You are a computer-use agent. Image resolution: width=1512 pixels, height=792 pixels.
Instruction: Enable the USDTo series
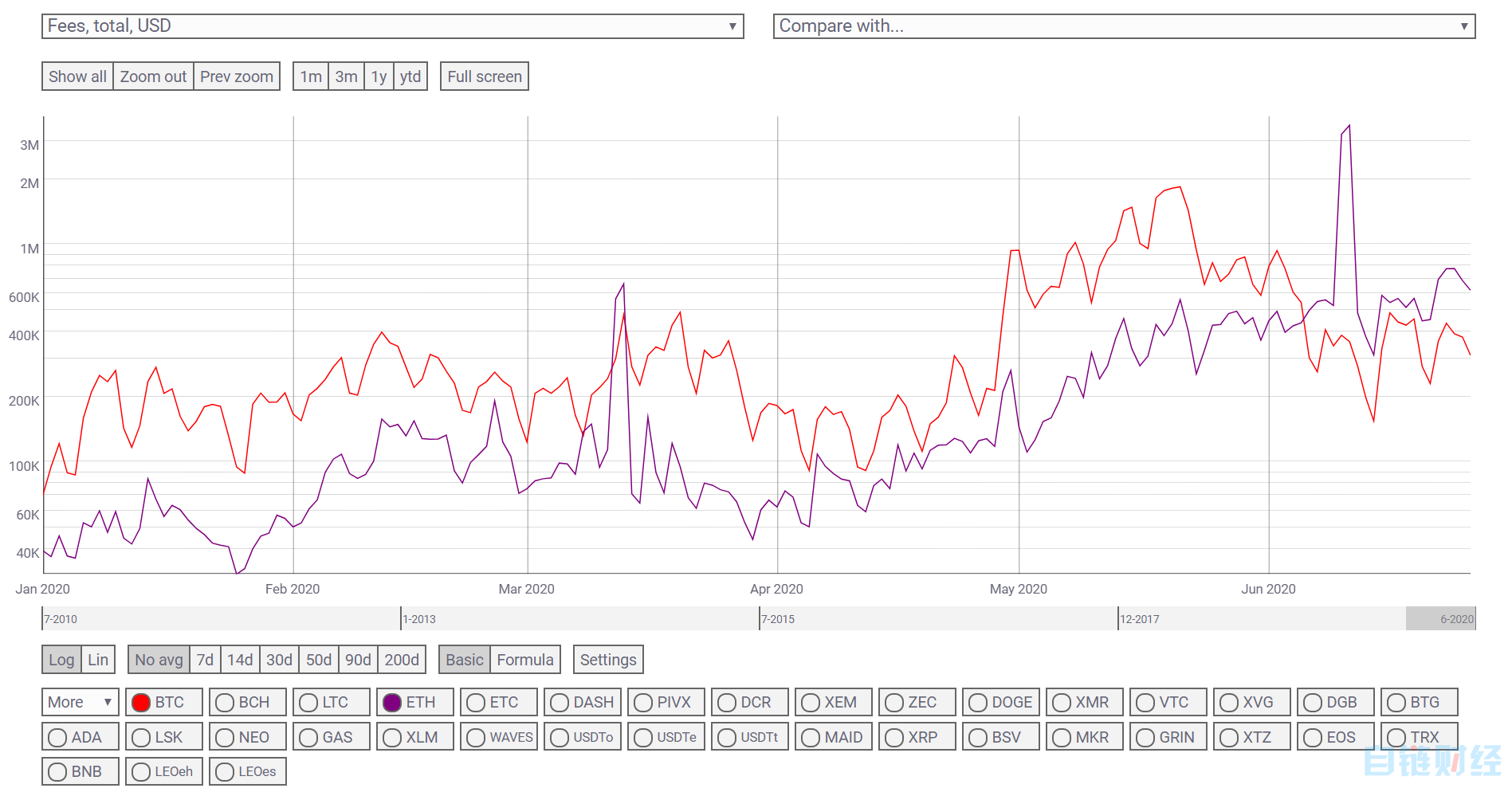click(583, 737)
